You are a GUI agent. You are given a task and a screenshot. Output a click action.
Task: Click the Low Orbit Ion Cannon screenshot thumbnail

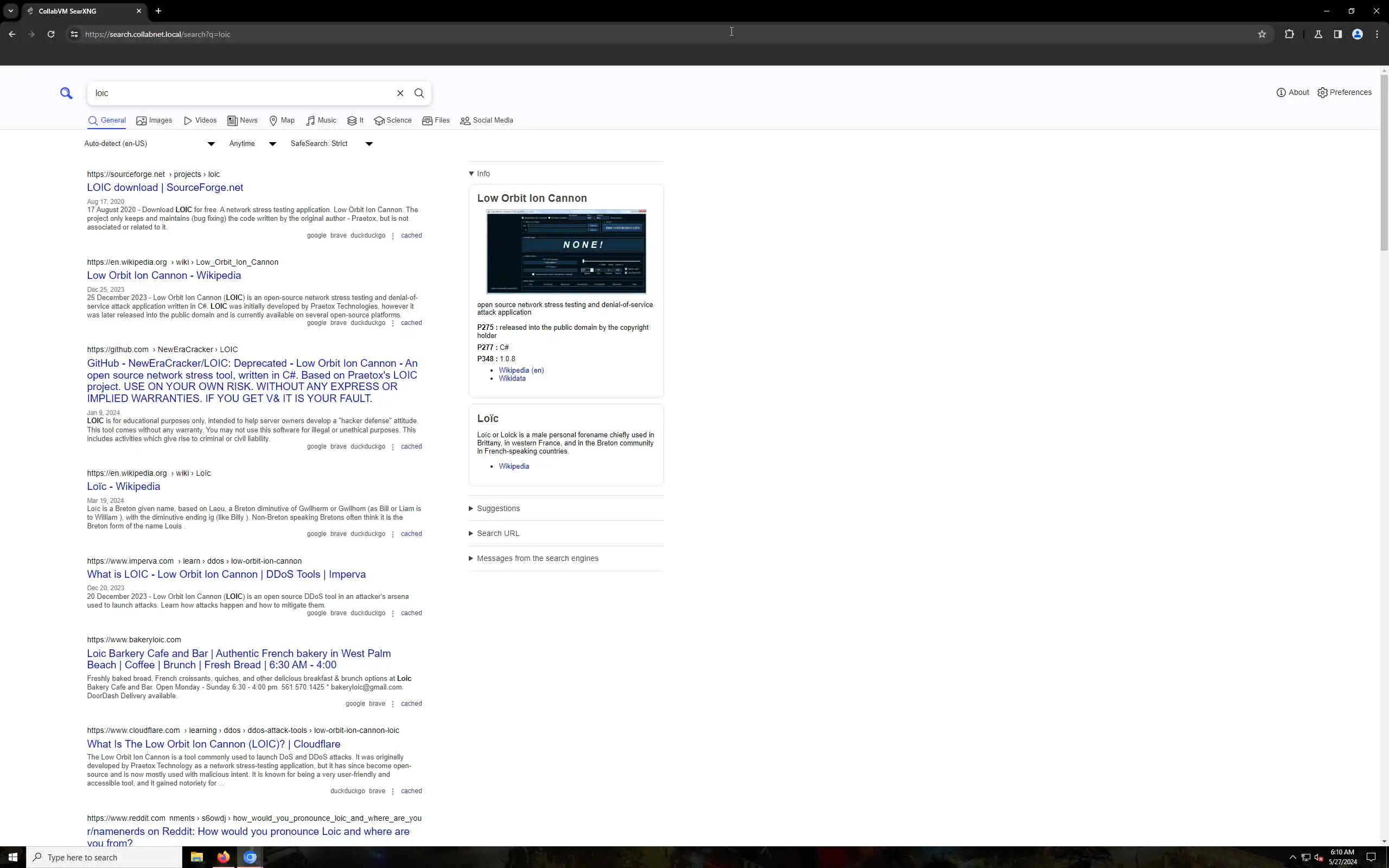[566, 251]
